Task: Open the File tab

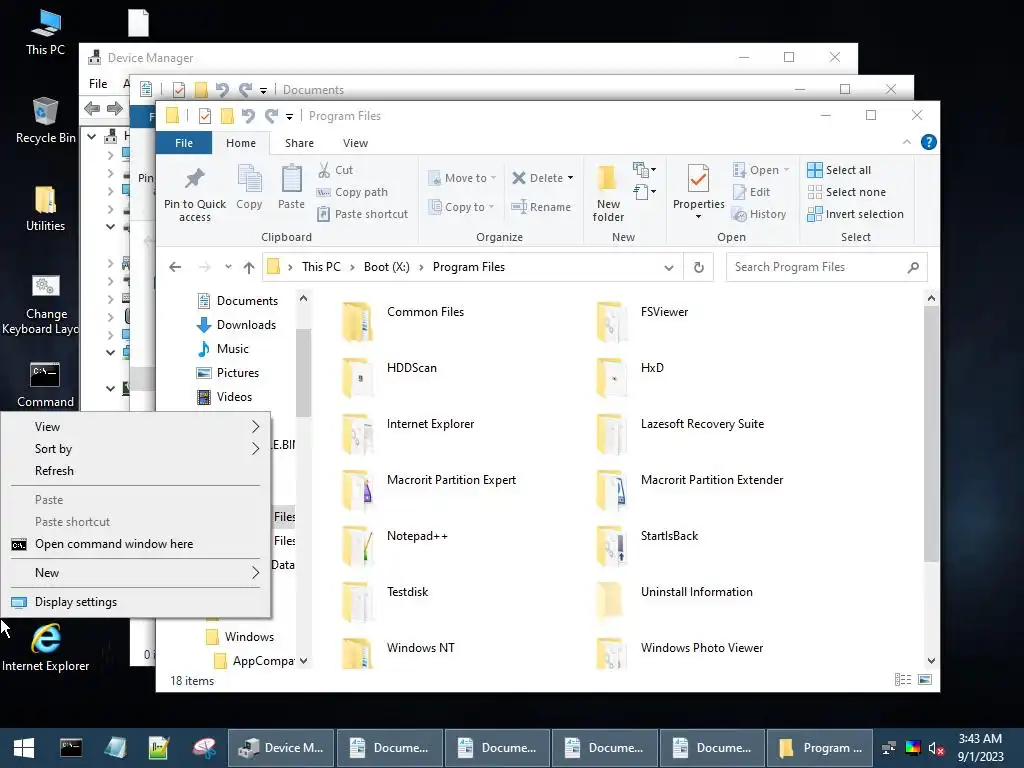Action: tap(184, 143)
